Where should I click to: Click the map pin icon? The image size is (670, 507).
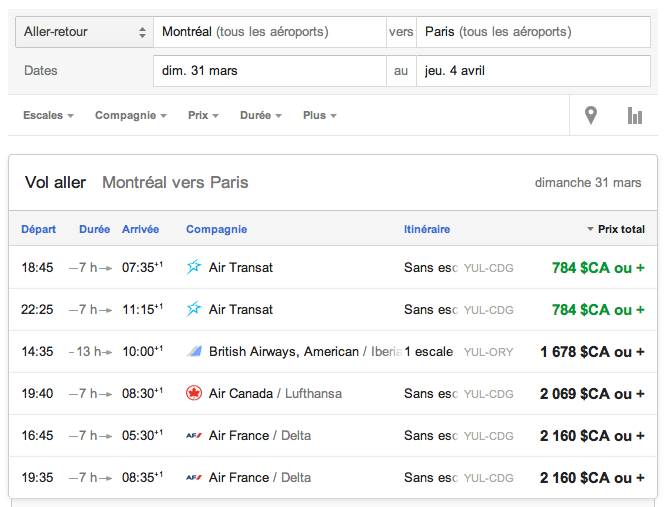(591, 116)
